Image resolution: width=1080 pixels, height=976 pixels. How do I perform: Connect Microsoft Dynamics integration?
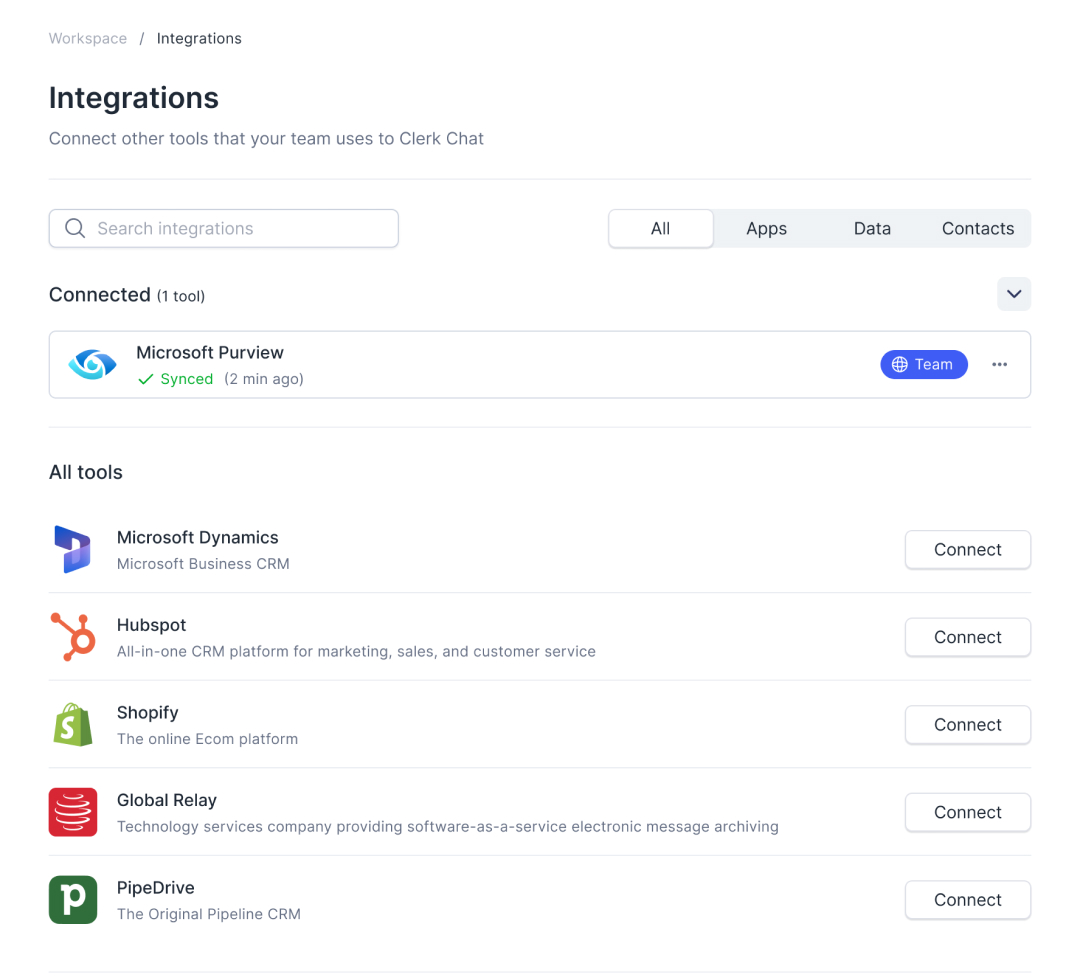pyautogui.click(x=968, y=550)
